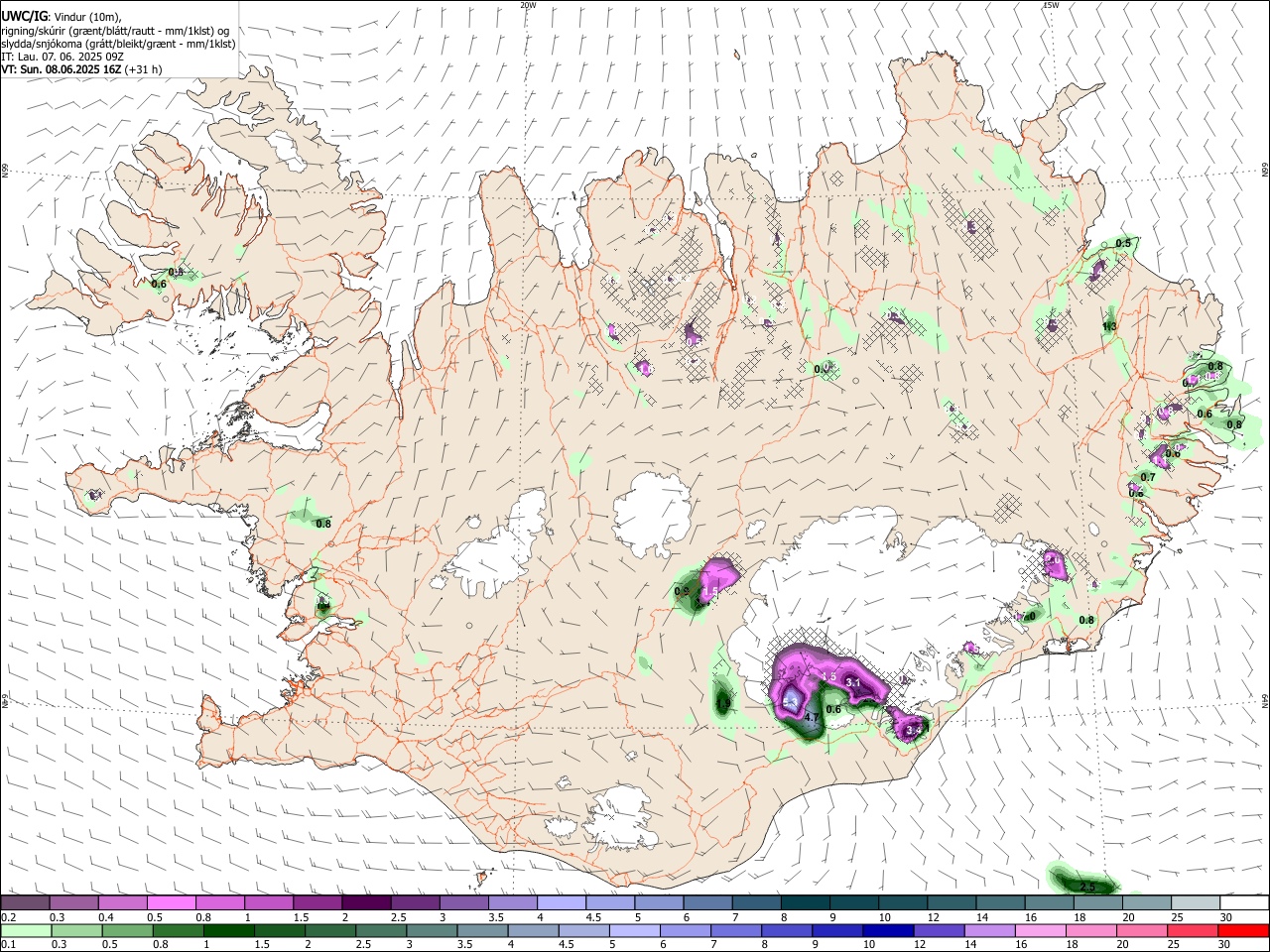Select the crimson 25–30 swatch in lower legend row
The height and width of the screenshot is (952, 1270).
[1193, 930]
